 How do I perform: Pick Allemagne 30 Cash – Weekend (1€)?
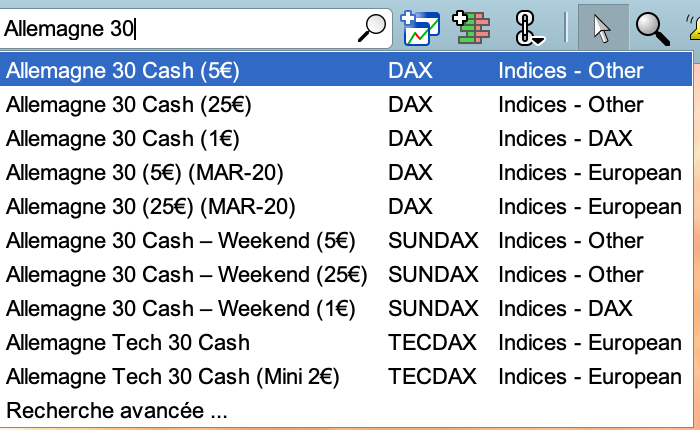pyautogui.click(x=346, y=308)
